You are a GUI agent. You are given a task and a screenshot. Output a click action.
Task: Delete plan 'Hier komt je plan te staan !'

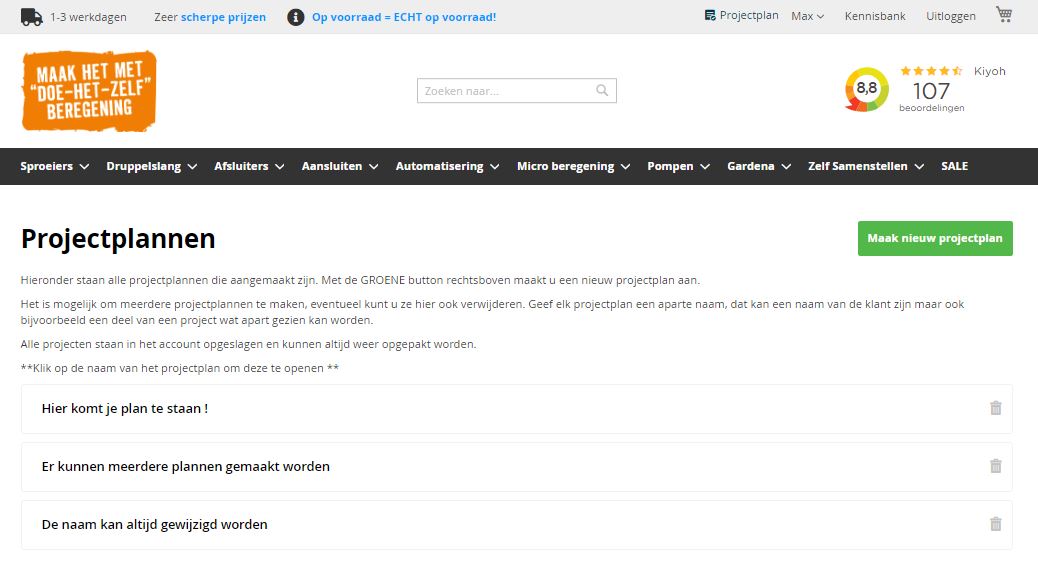pos(995,408)
